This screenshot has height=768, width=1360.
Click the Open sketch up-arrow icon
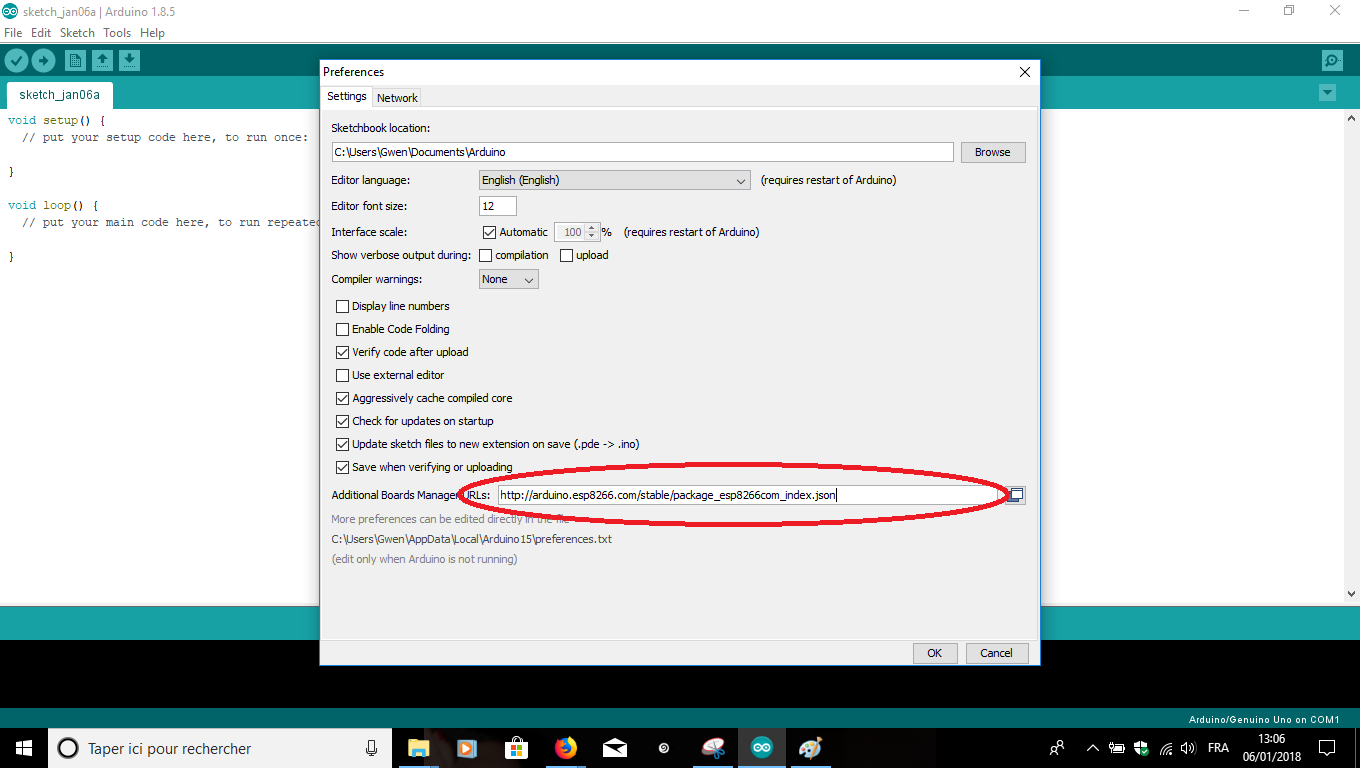pyautogui.click(x=102, y=61)
